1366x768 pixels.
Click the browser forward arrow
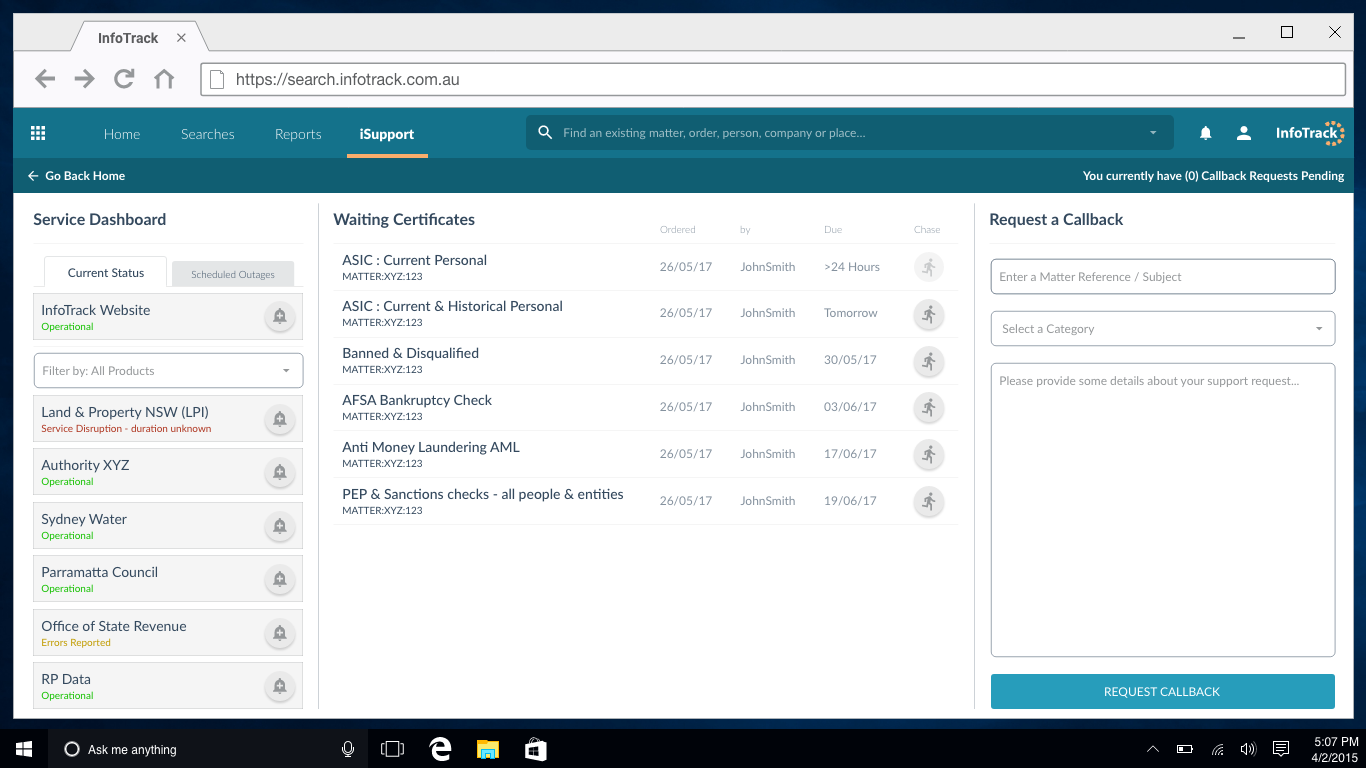85,79
